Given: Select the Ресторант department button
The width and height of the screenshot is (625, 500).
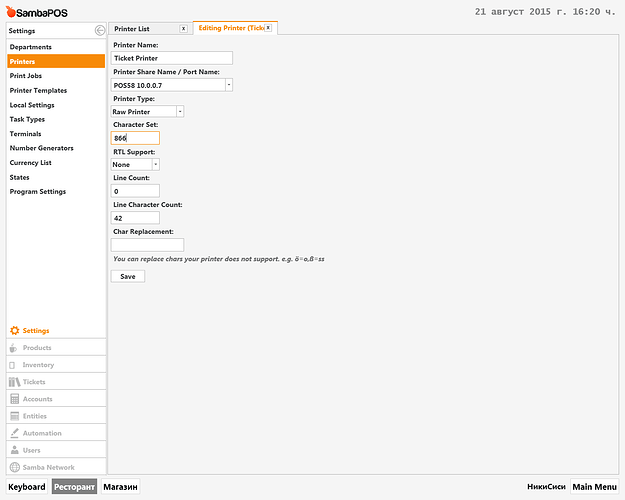Looking at the screenshot, I should point(74,487).
